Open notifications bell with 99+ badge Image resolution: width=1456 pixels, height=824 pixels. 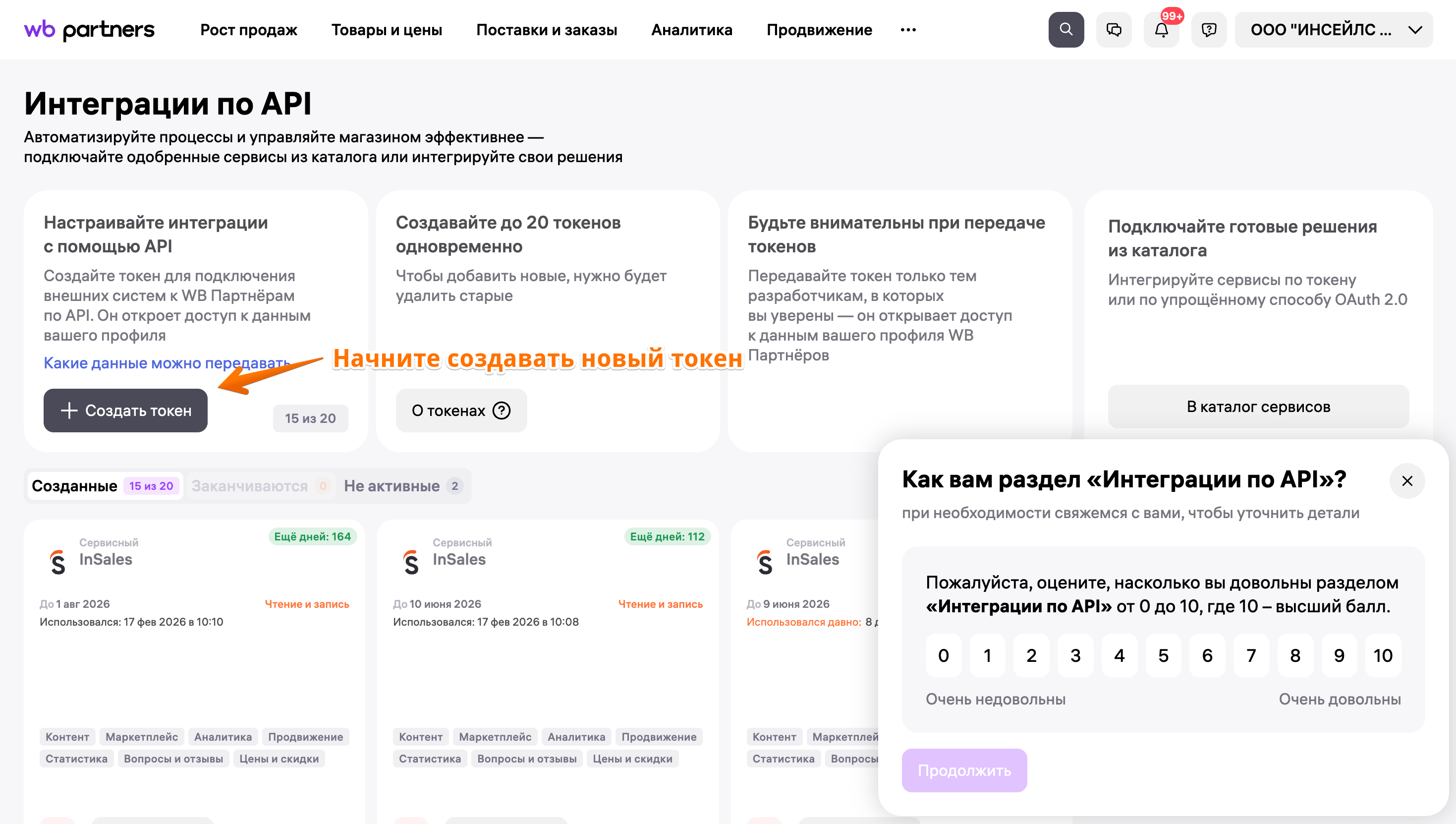(x=1161, y=29)
